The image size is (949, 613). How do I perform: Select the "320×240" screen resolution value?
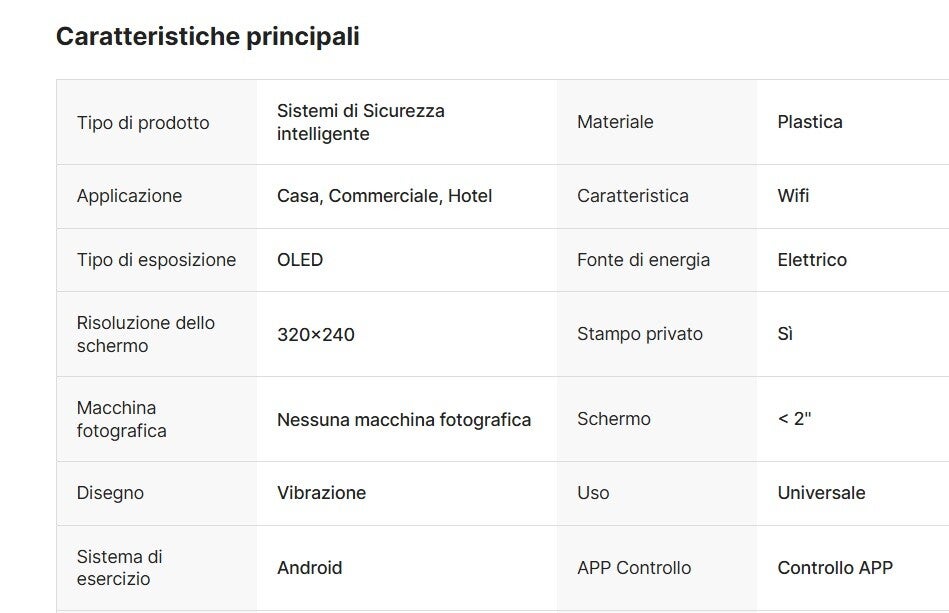(316, 334)
